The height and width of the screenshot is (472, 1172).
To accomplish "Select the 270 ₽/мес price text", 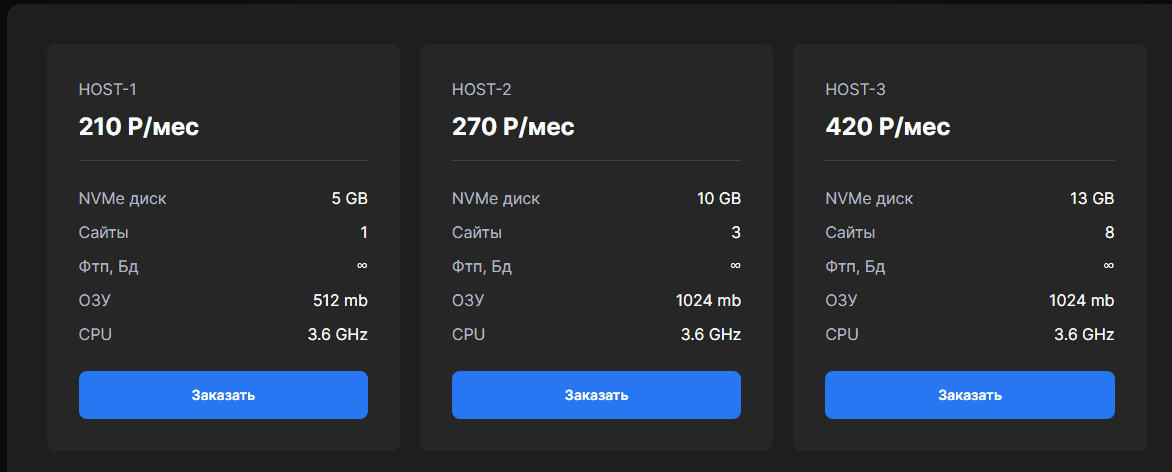I will point(513,128).
